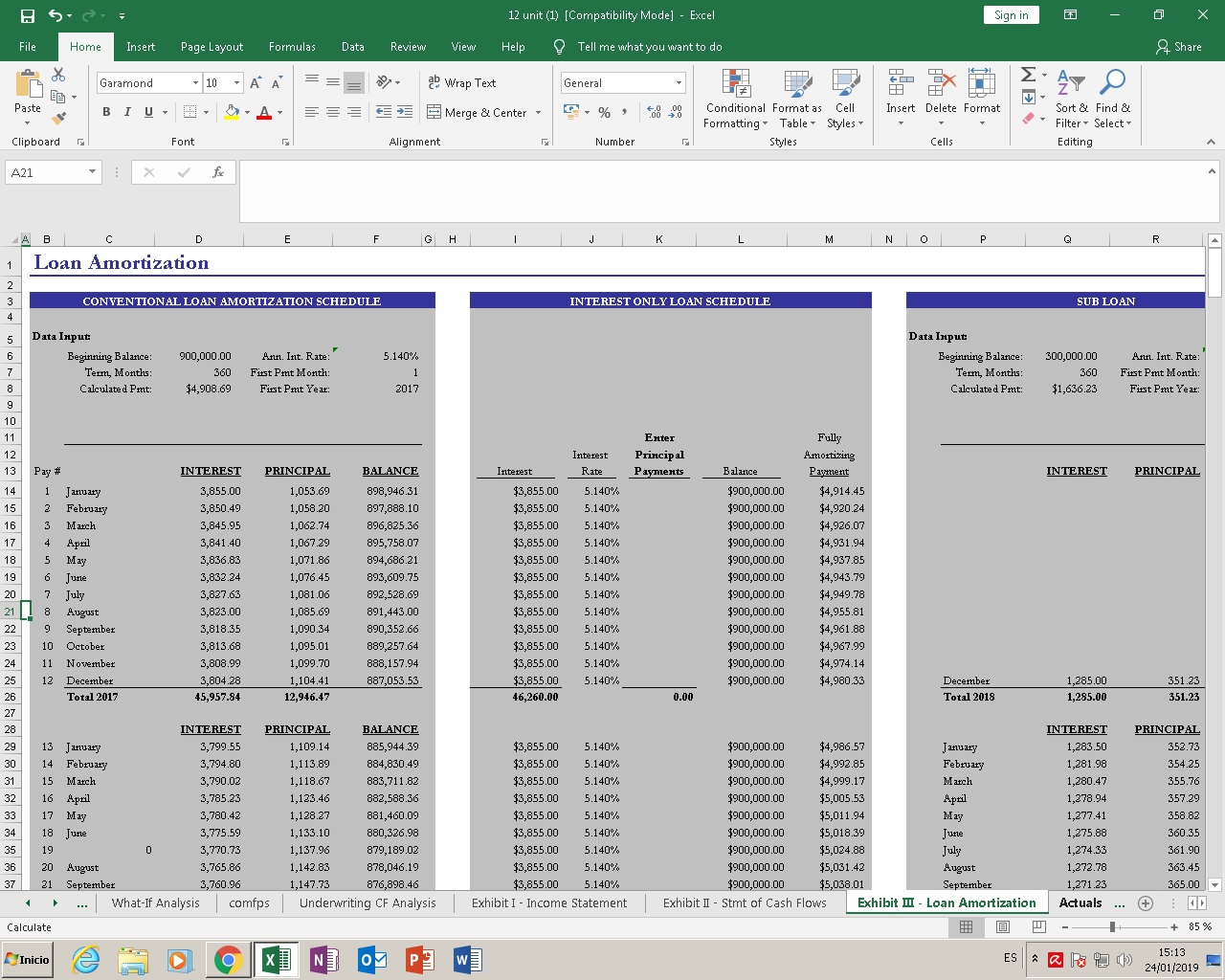Click the AutoSum icon
The height and width of the screenshot is (980, 1225).
point(1027,76)
